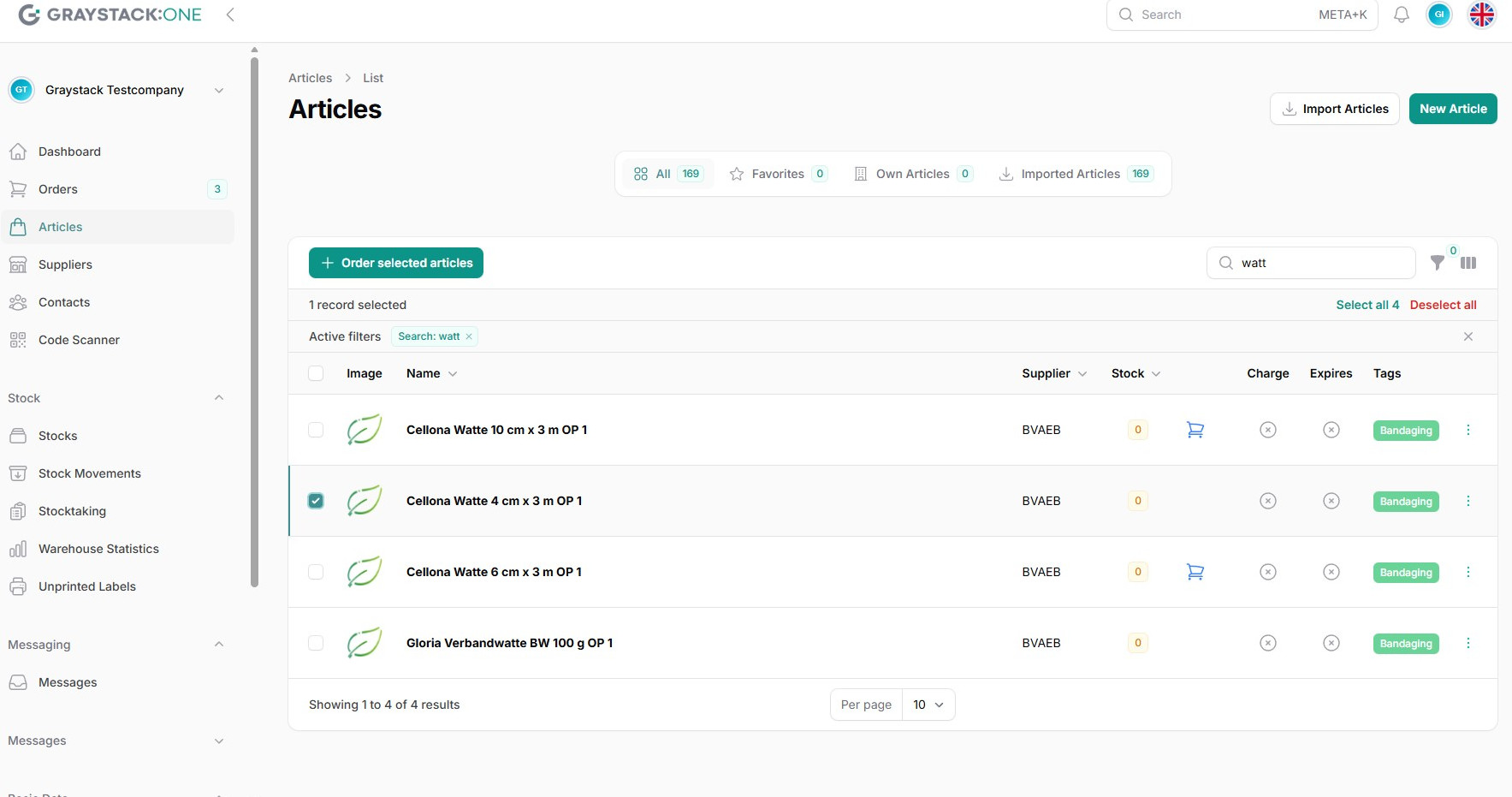This screenshot has width=1512, height=797.
Task: Remove the 'Search: watt' filter chip
Action: [x=469, y=336]
